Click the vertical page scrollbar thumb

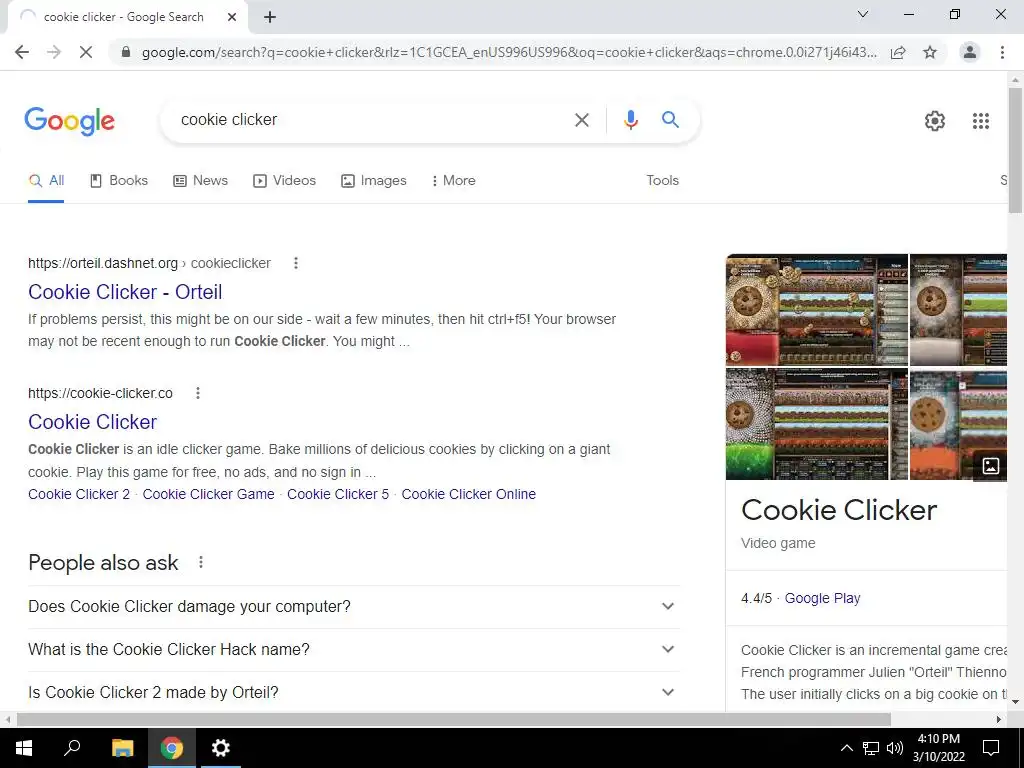click(1015, 150)
